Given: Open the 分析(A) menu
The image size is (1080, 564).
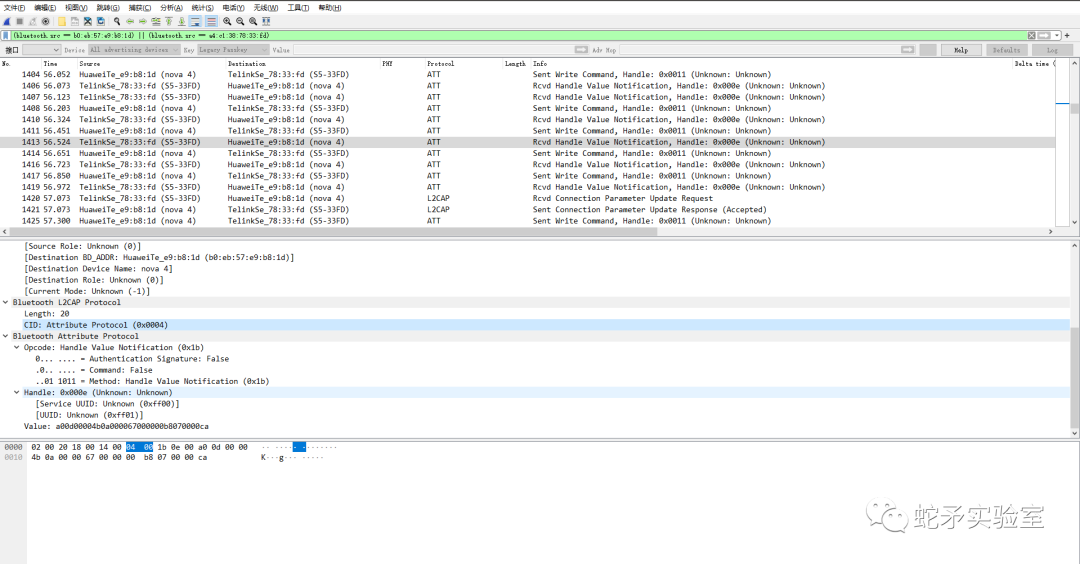Looking at the screenshot, I should click(172, 8).
